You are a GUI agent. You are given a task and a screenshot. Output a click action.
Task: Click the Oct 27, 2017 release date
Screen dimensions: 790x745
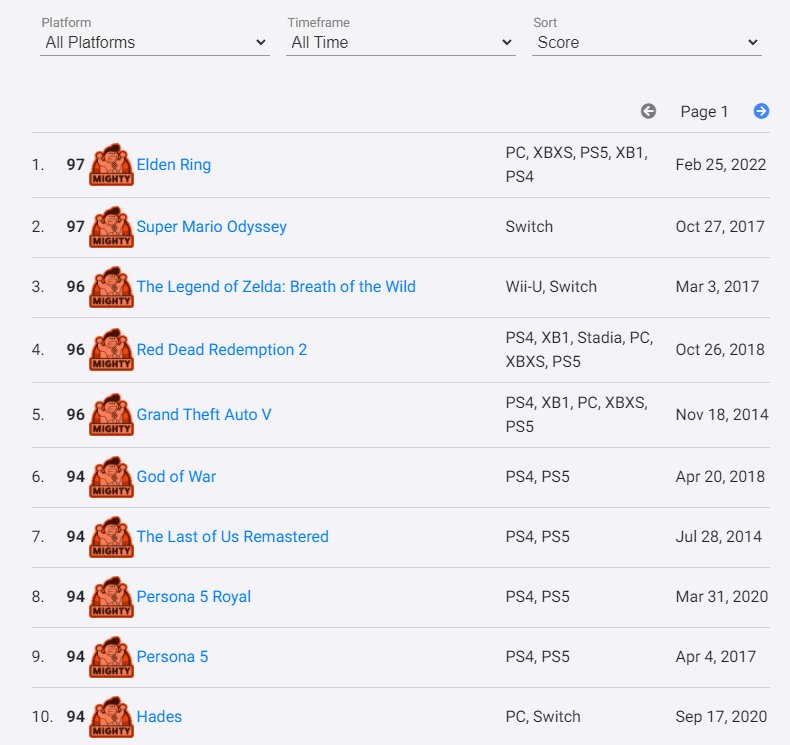click(x=720, y=227)
